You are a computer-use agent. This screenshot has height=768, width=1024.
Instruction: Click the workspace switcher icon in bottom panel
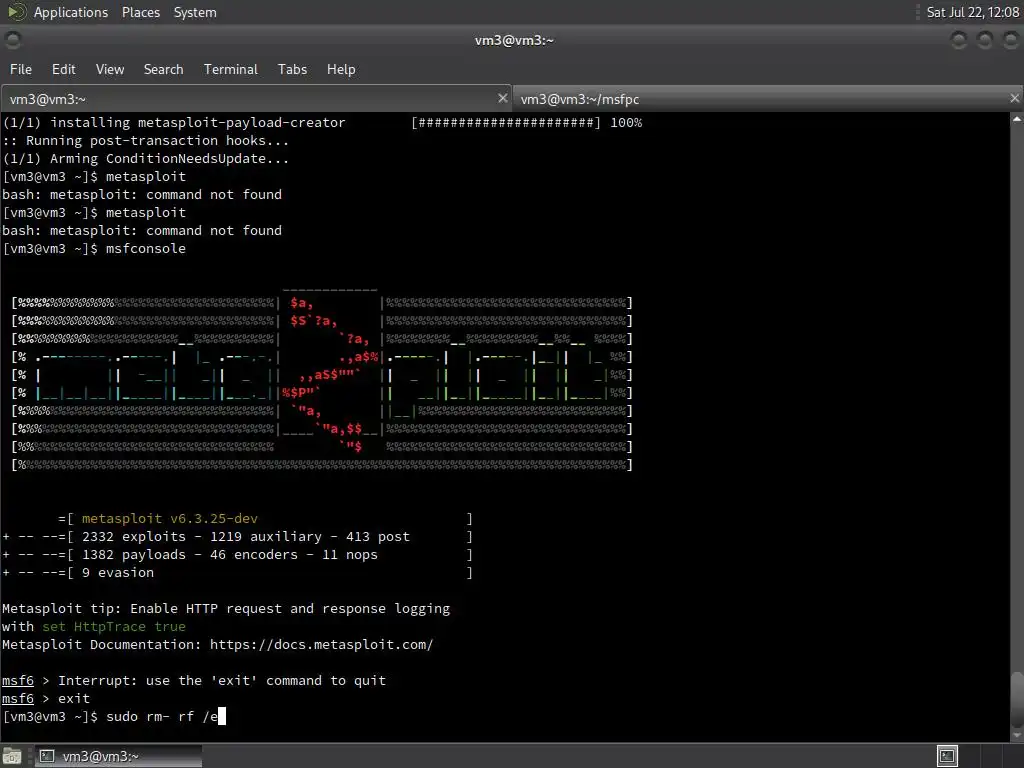click(947, 756)
